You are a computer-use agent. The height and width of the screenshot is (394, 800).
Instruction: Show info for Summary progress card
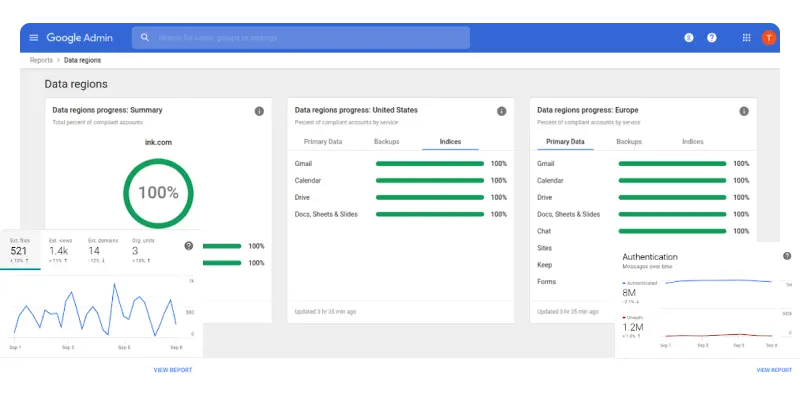[x=259, y=111]
